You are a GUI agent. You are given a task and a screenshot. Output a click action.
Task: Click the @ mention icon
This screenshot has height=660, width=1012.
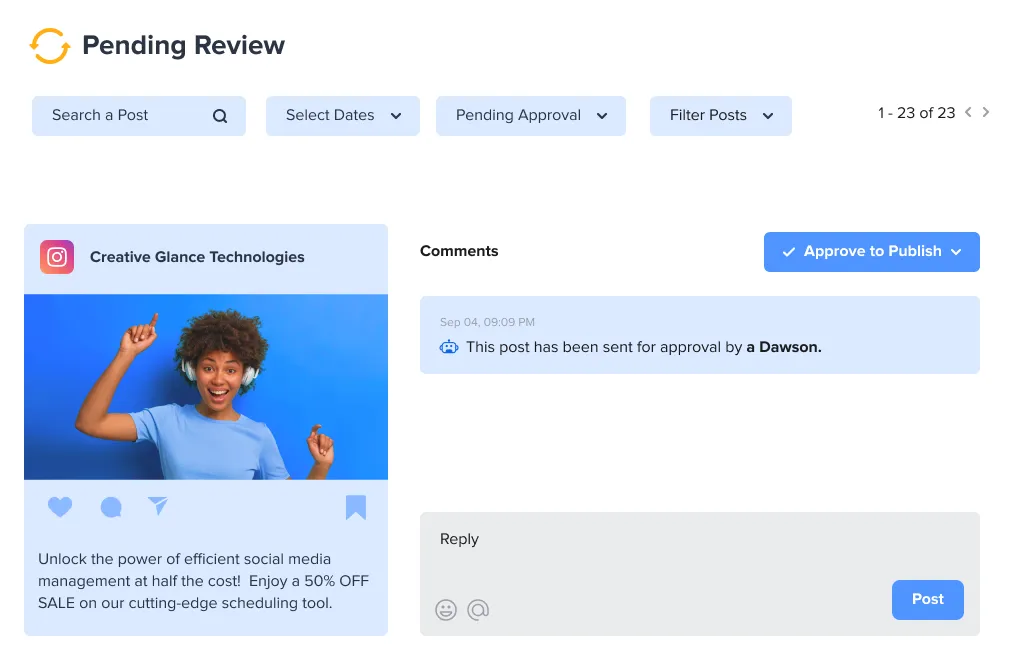[478, 610]
